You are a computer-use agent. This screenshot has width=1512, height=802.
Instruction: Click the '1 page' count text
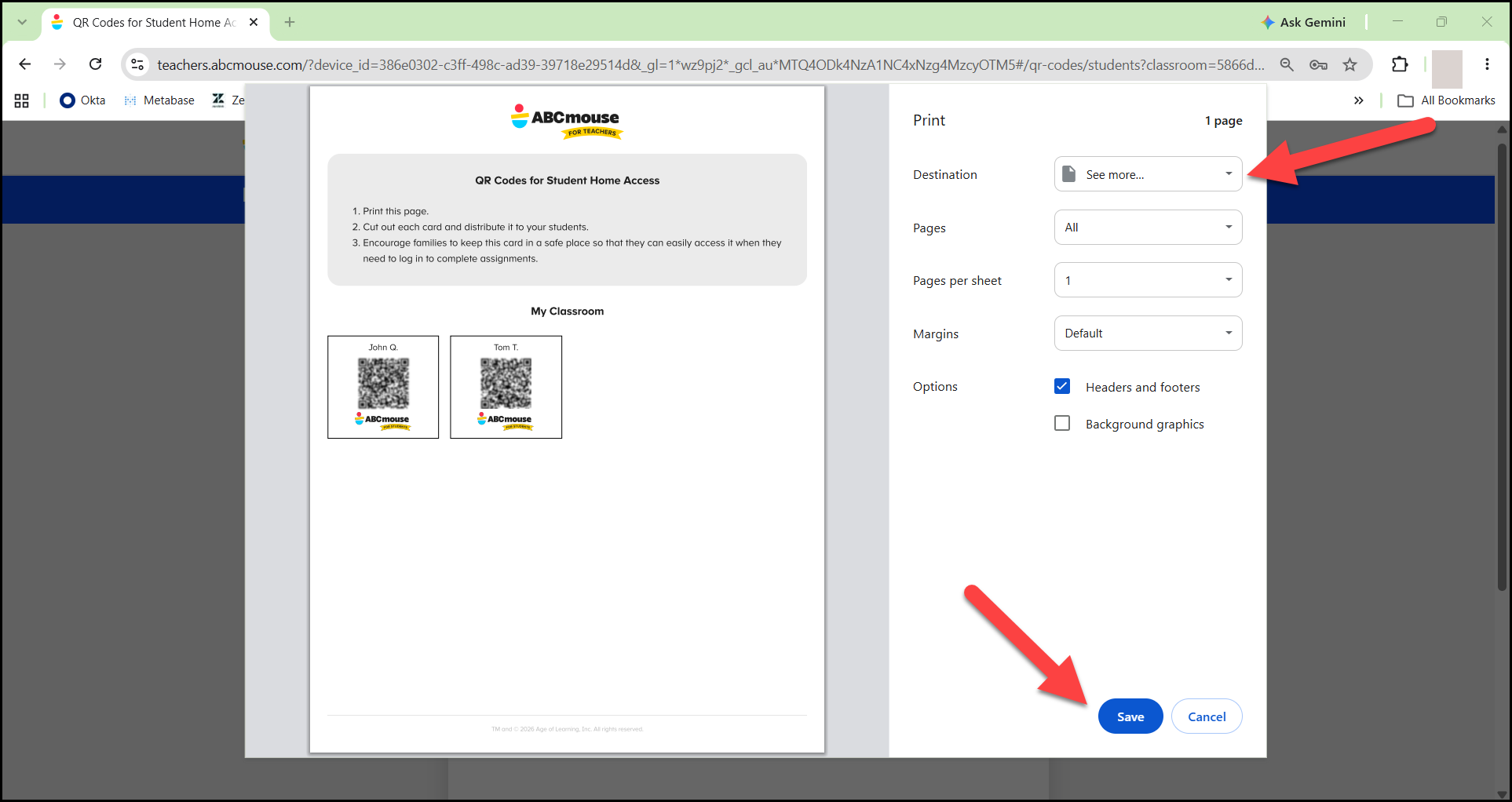coord(1223,121)
